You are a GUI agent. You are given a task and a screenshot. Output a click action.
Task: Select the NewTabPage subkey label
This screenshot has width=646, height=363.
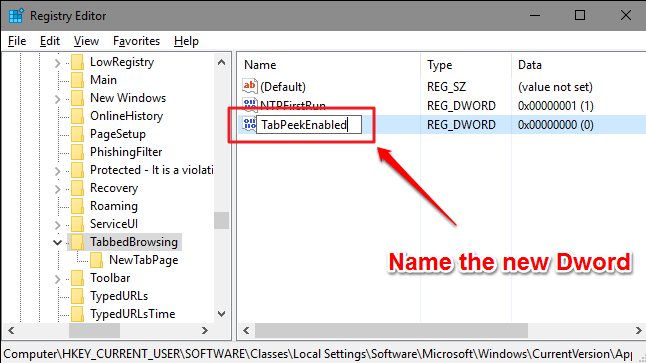coord(143,260)
